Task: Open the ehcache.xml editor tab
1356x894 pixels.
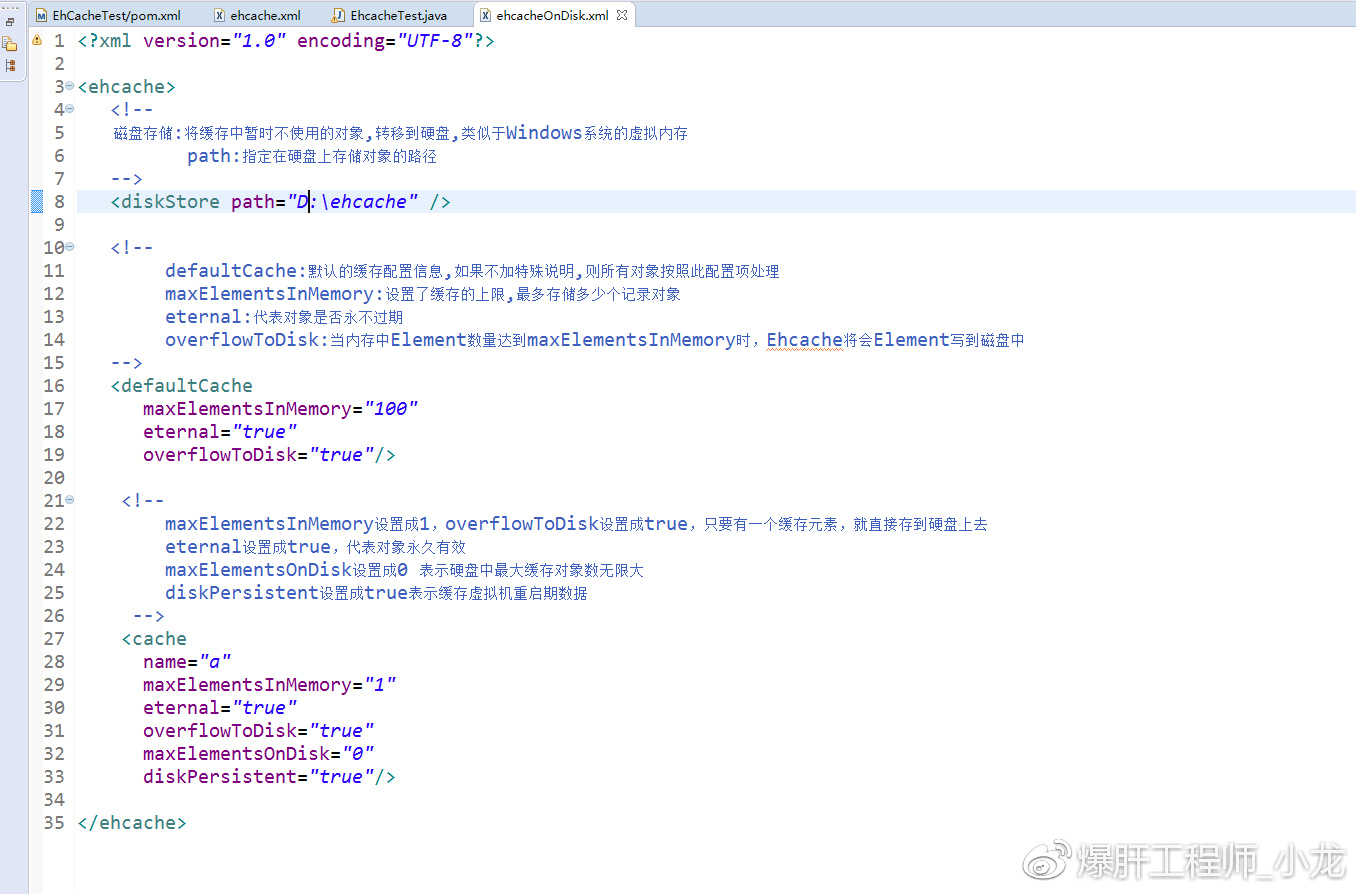Action: click(x=256, y=15)
